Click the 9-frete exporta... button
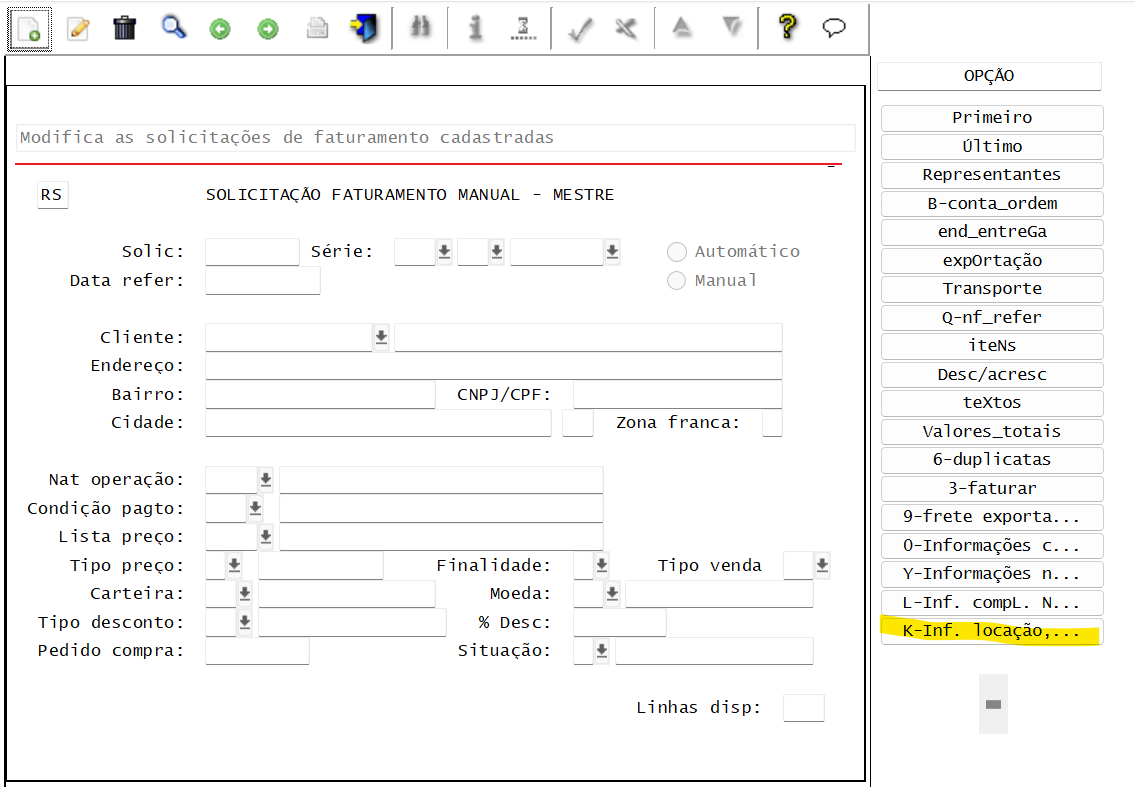 click(992, 517)
